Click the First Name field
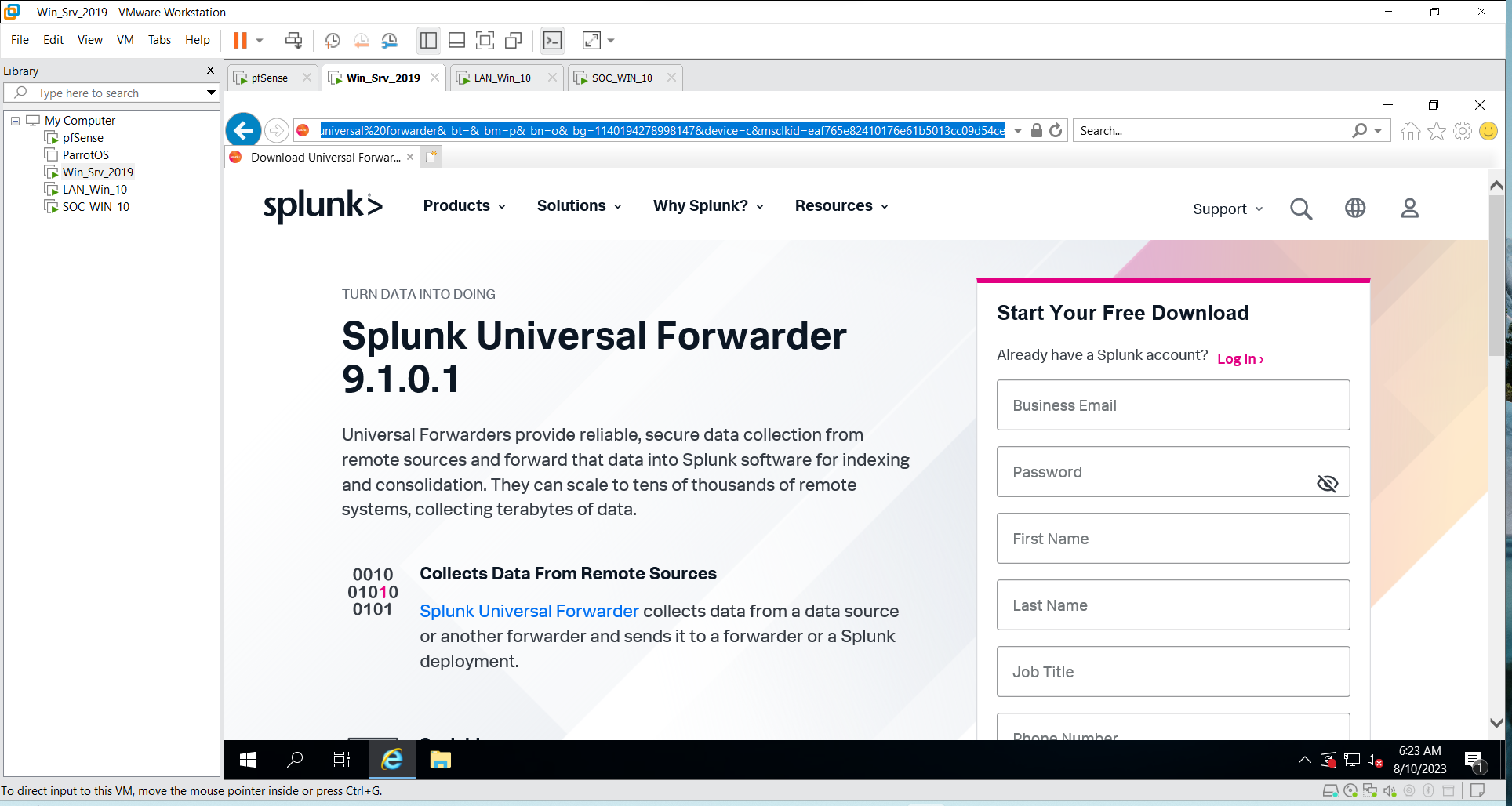Screen dimensions: 1512x806 pos(1172,539)
